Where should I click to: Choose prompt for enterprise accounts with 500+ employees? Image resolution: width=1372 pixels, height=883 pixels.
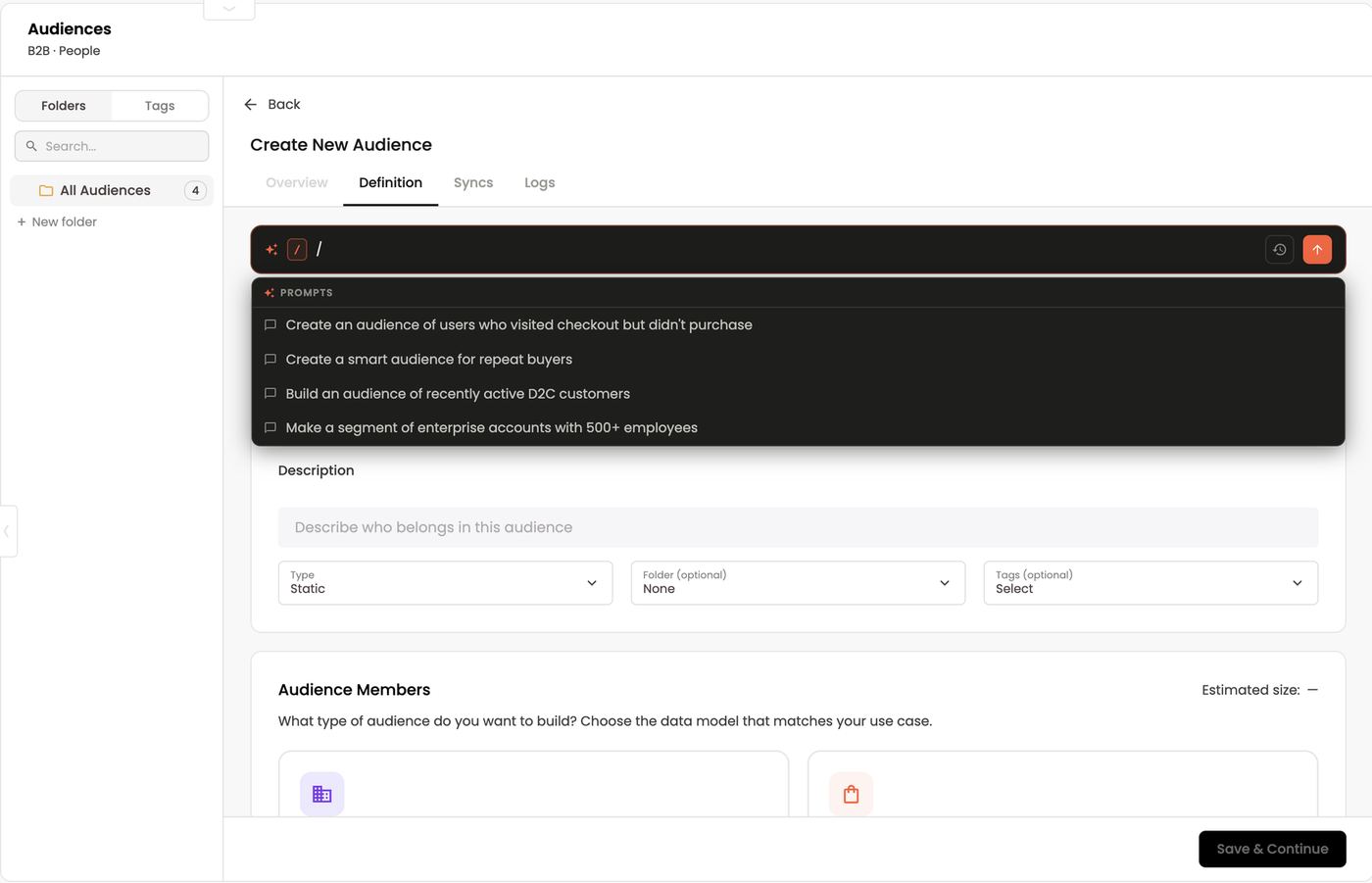(798, 427)
